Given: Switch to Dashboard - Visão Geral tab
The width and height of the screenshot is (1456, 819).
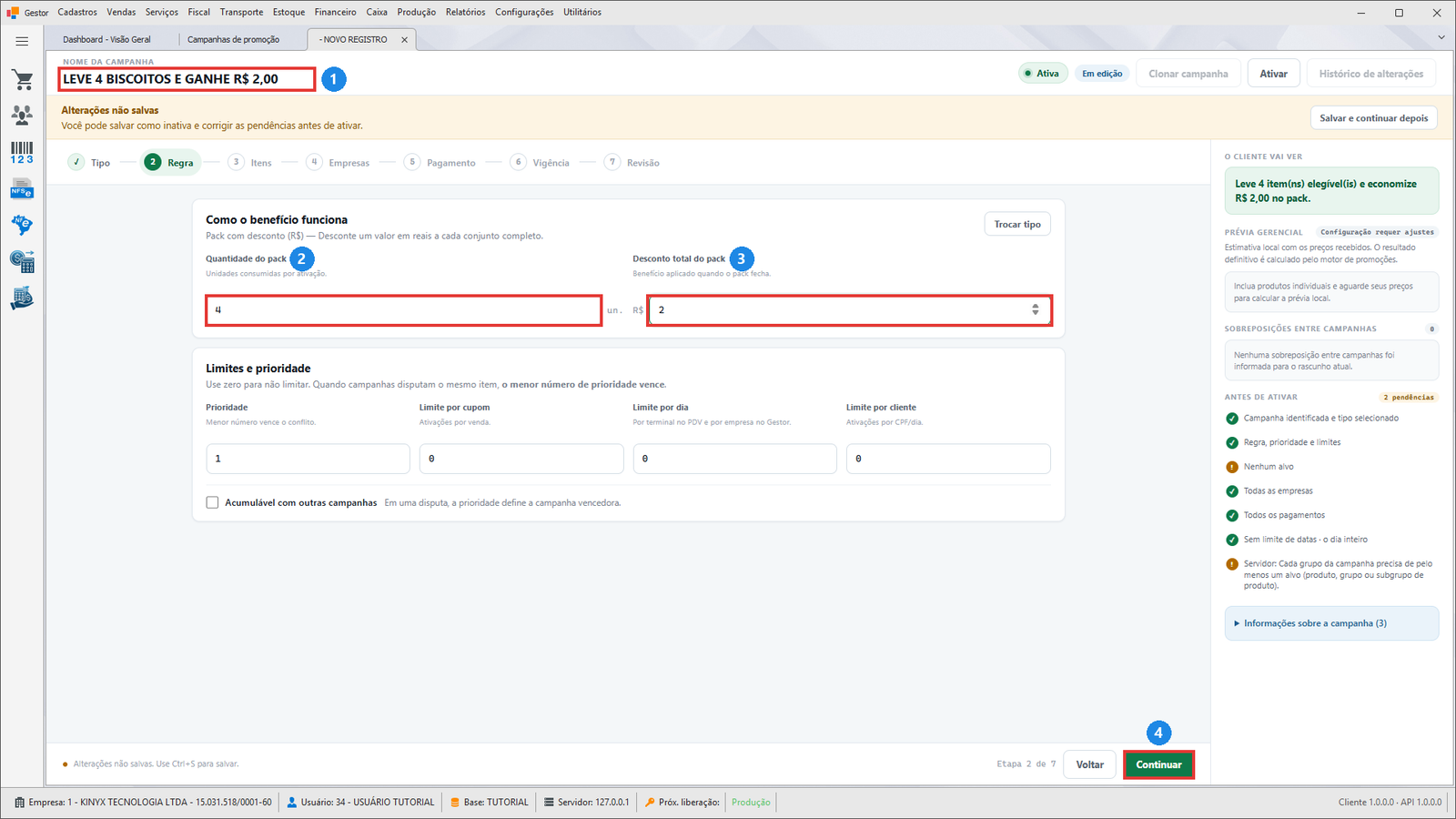Looking at the screenshot, I should pyautogui.click(x=107, y=40).
